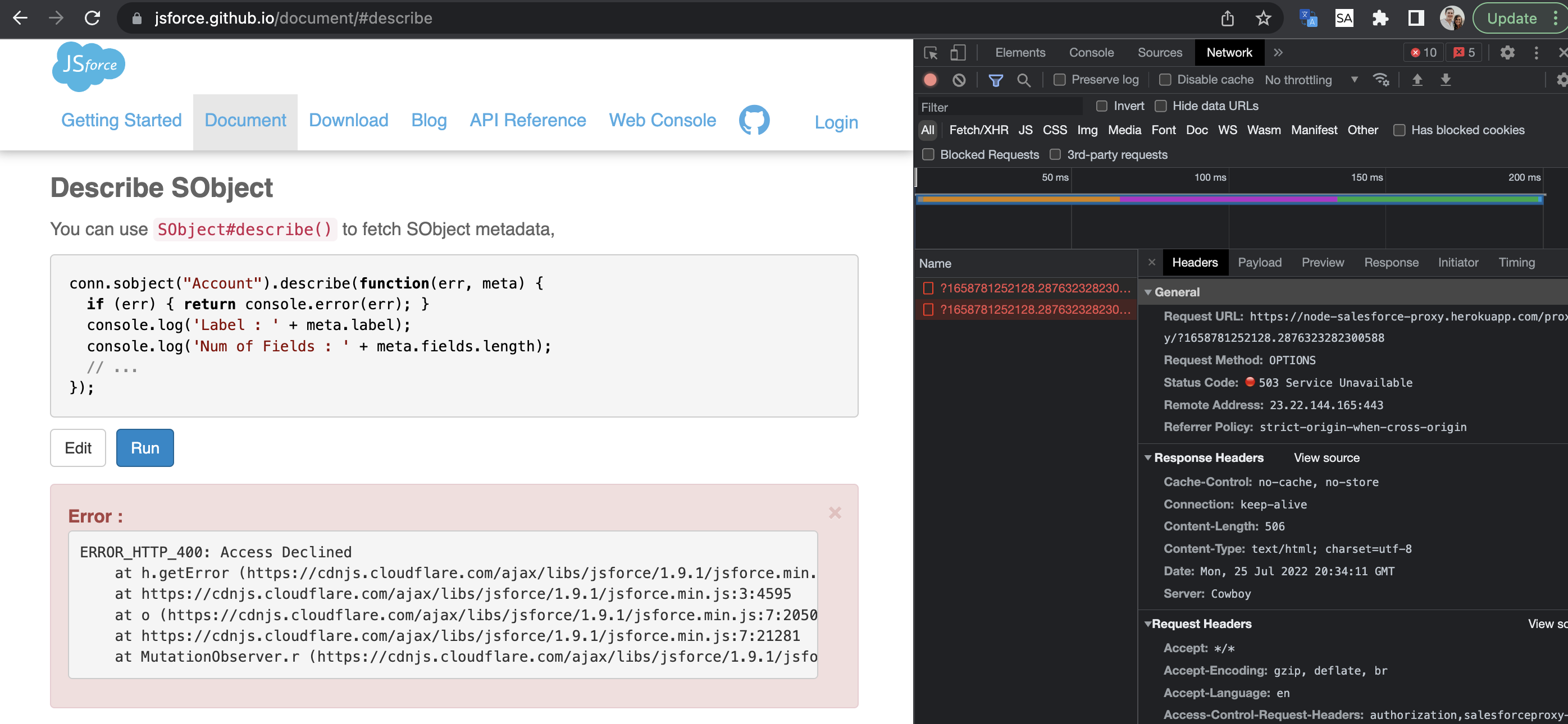Image resolution: width=1568 pixels, height=724 pixels.
Task: Open network request search
Action: pyautogui.click(x=1024, y=80)
